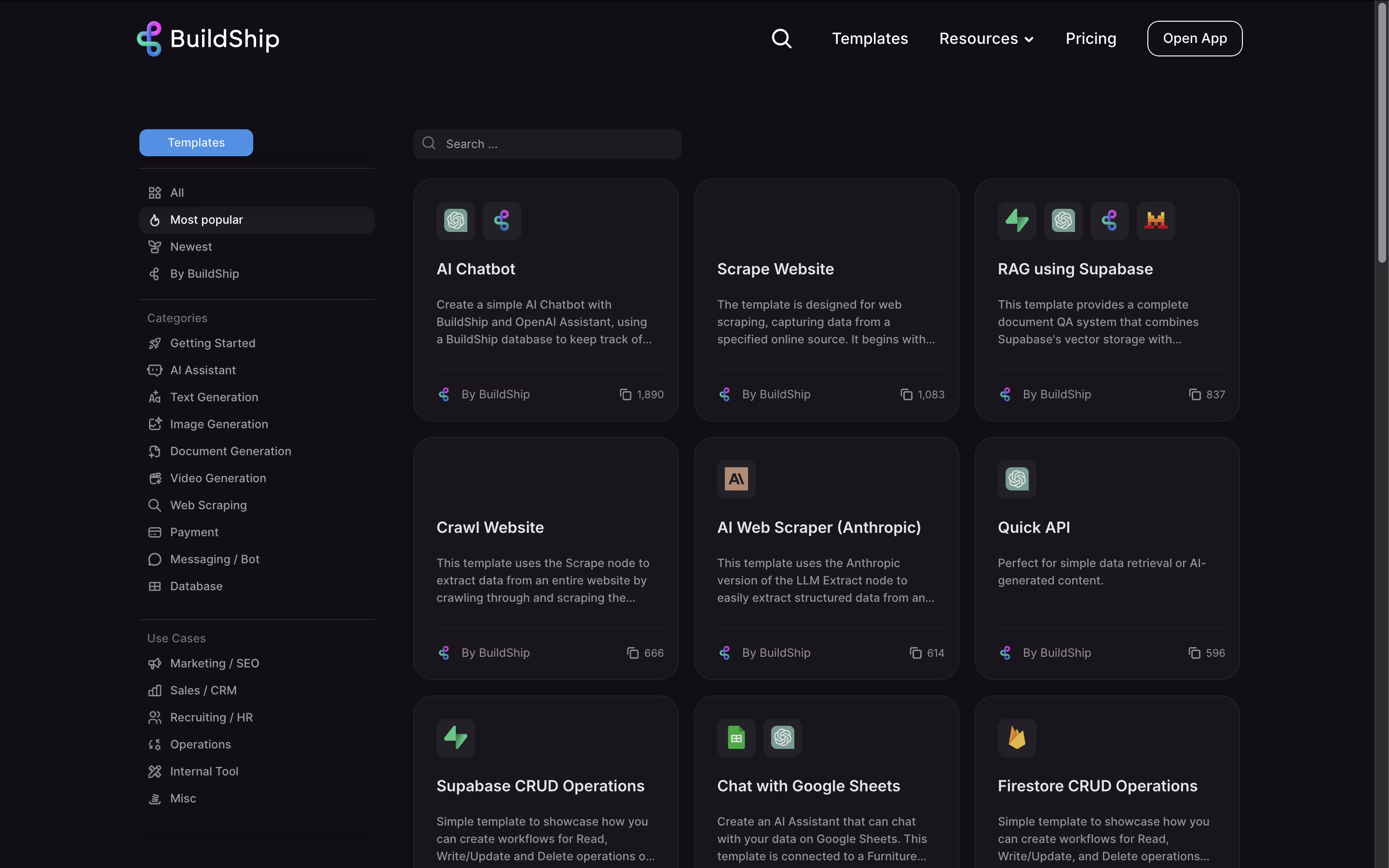The width and height of the screenshot is (1389, 868).
Task: Expand the Resources dropdown in header
Action: 986,39
